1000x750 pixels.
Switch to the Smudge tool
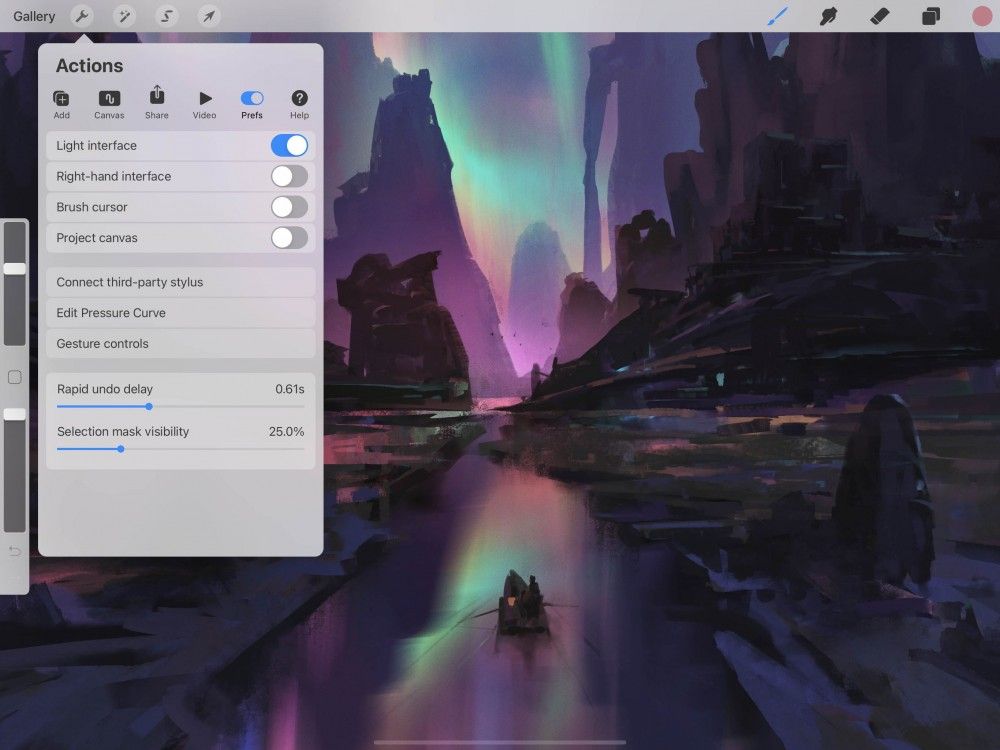click(828, 16)
